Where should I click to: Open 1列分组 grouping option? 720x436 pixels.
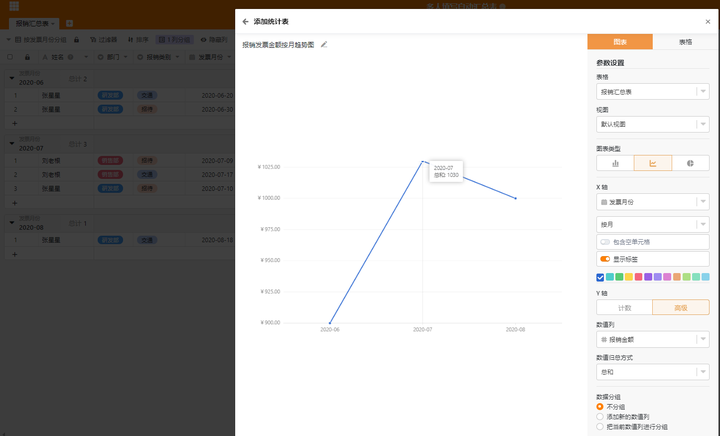(x=174, y=40)
